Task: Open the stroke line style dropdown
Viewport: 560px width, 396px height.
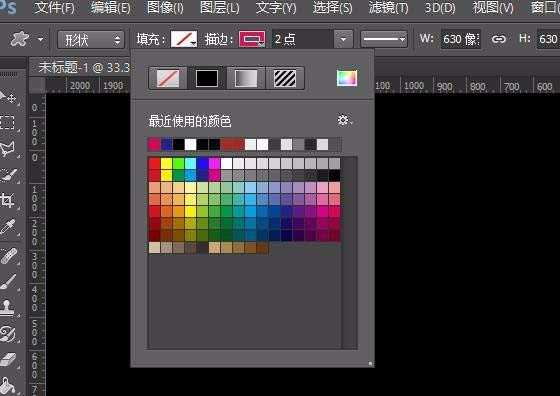Action: click(x=384, y=39)
